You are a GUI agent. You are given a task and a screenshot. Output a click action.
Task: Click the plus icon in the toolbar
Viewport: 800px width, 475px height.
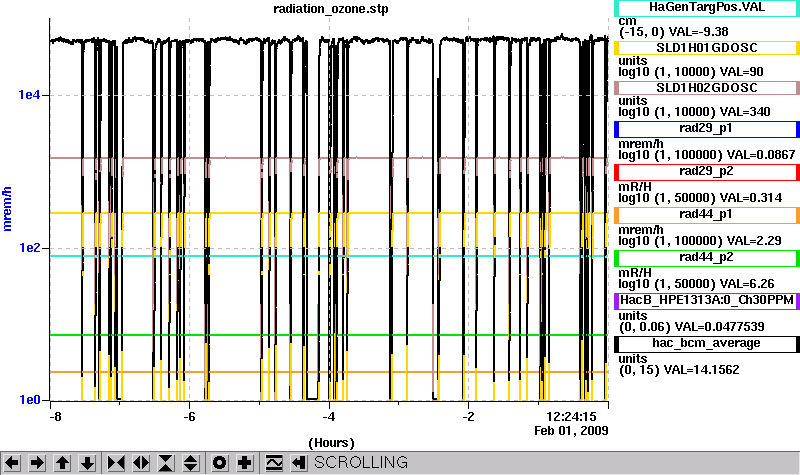tap(245, 463)
